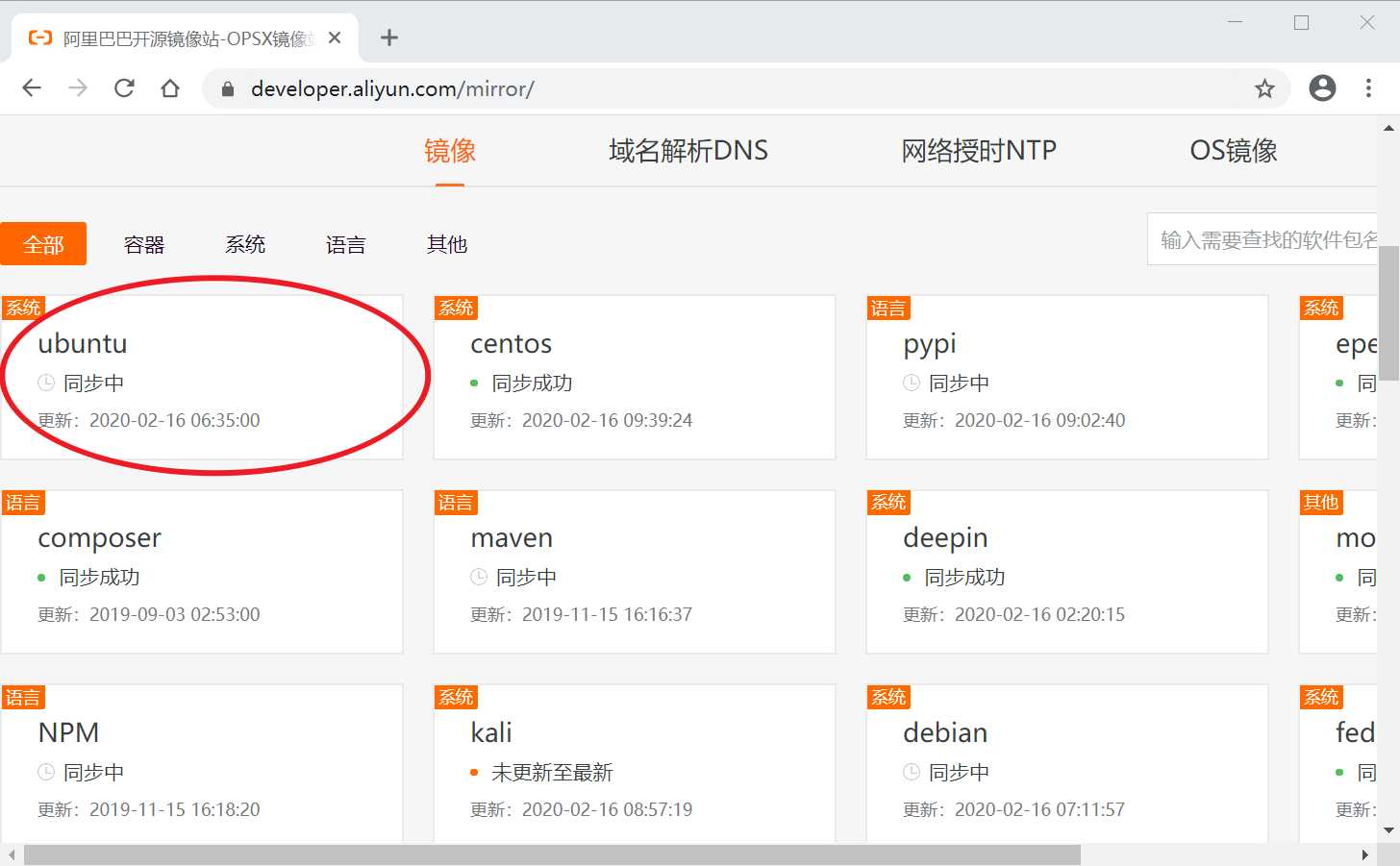Click the 系统 tag on the debian card

(888, 697)
